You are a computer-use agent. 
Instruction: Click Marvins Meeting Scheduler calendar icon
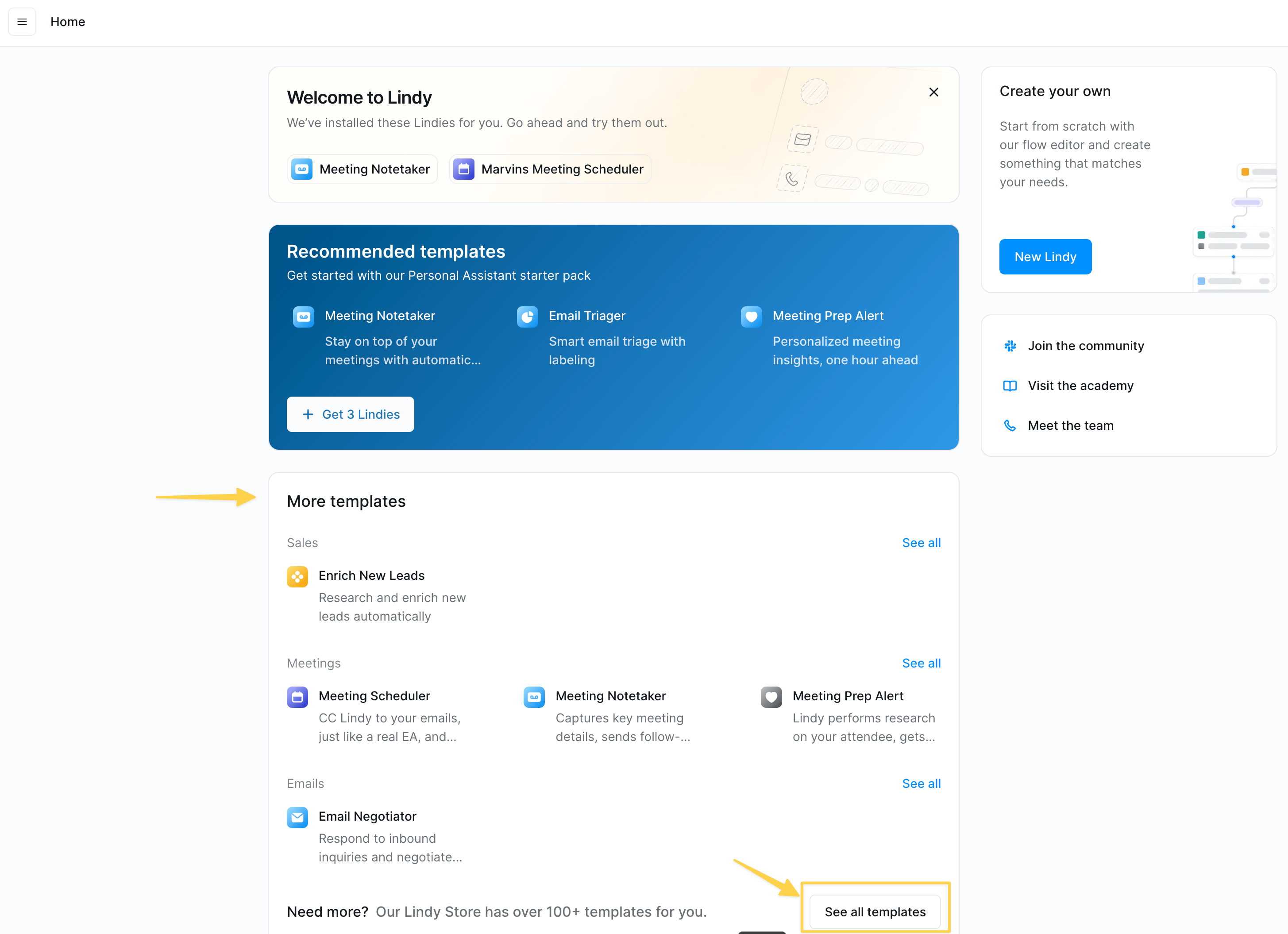[464, 169]
